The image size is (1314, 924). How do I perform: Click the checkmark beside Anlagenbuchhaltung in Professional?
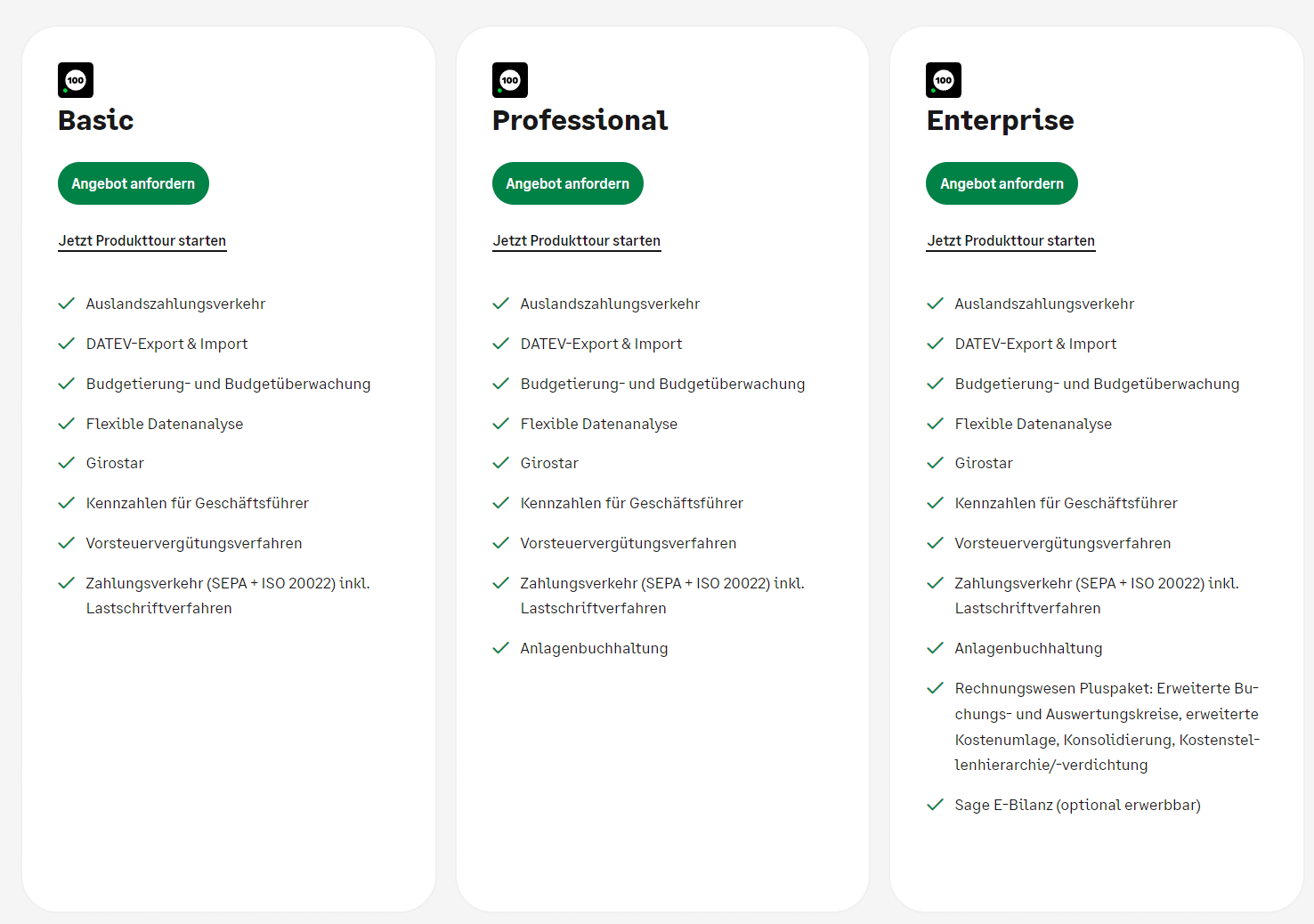pyautogui.click(x=500, y=648)
